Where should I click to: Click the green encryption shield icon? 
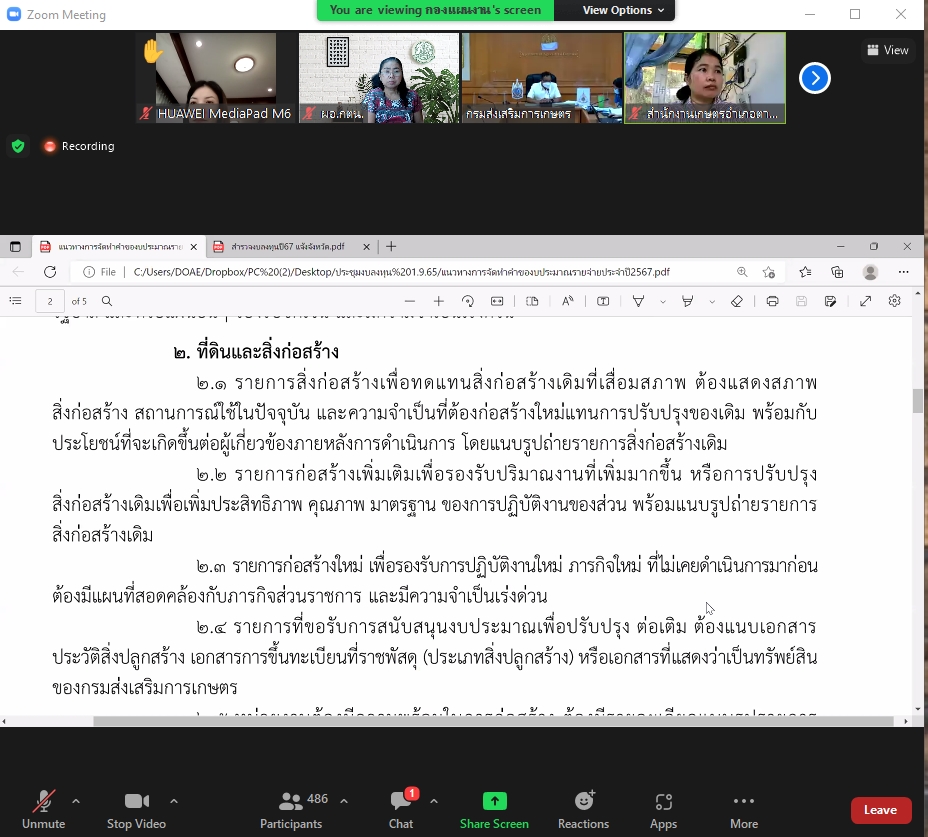click(18, 146)
